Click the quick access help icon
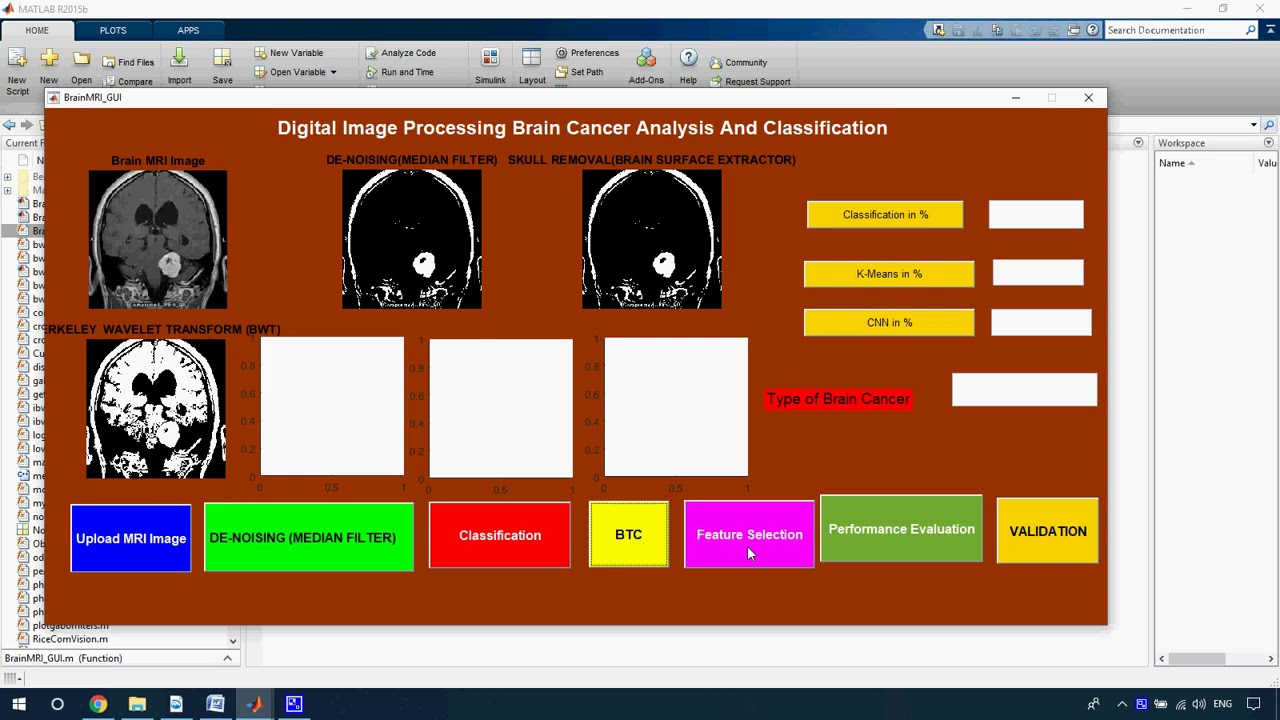This screenshot has height=720, width=1280. 1092,30
